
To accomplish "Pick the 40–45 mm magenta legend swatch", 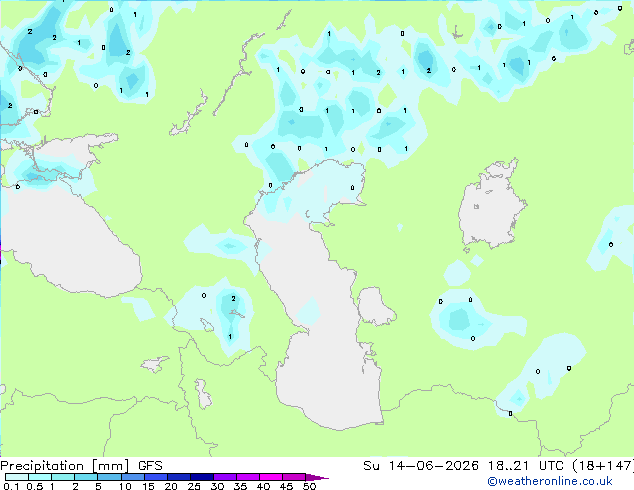I will coord(271,477).
